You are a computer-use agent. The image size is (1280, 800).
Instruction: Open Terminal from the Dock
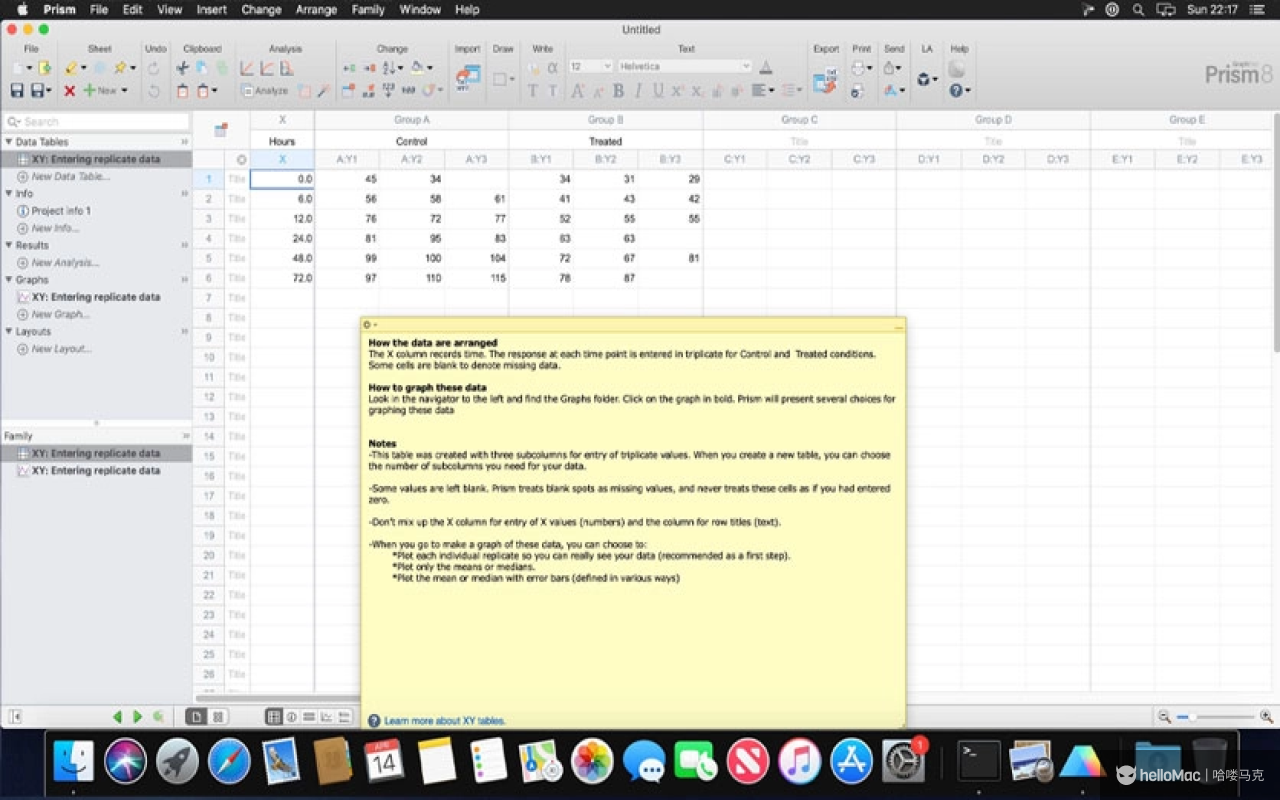(979, 761)
